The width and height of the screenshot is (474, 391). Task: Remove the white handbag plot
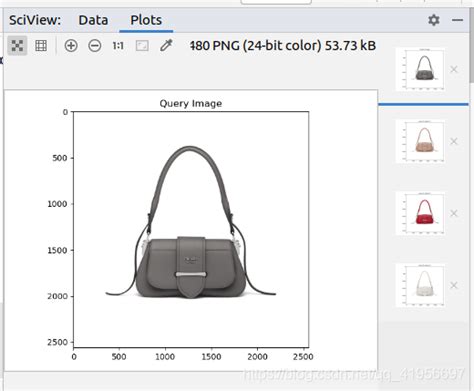pos(454,285)
